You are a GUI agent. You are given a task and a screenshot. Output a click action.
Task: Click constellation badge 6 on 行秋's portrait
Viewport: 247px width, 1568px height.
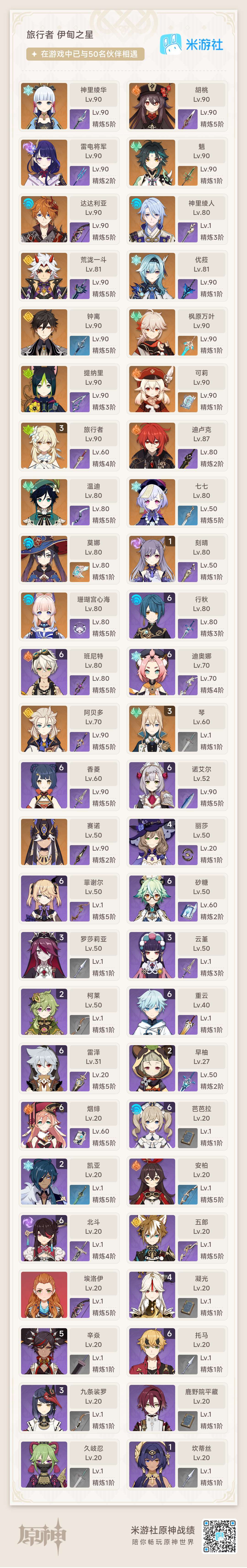169,598
